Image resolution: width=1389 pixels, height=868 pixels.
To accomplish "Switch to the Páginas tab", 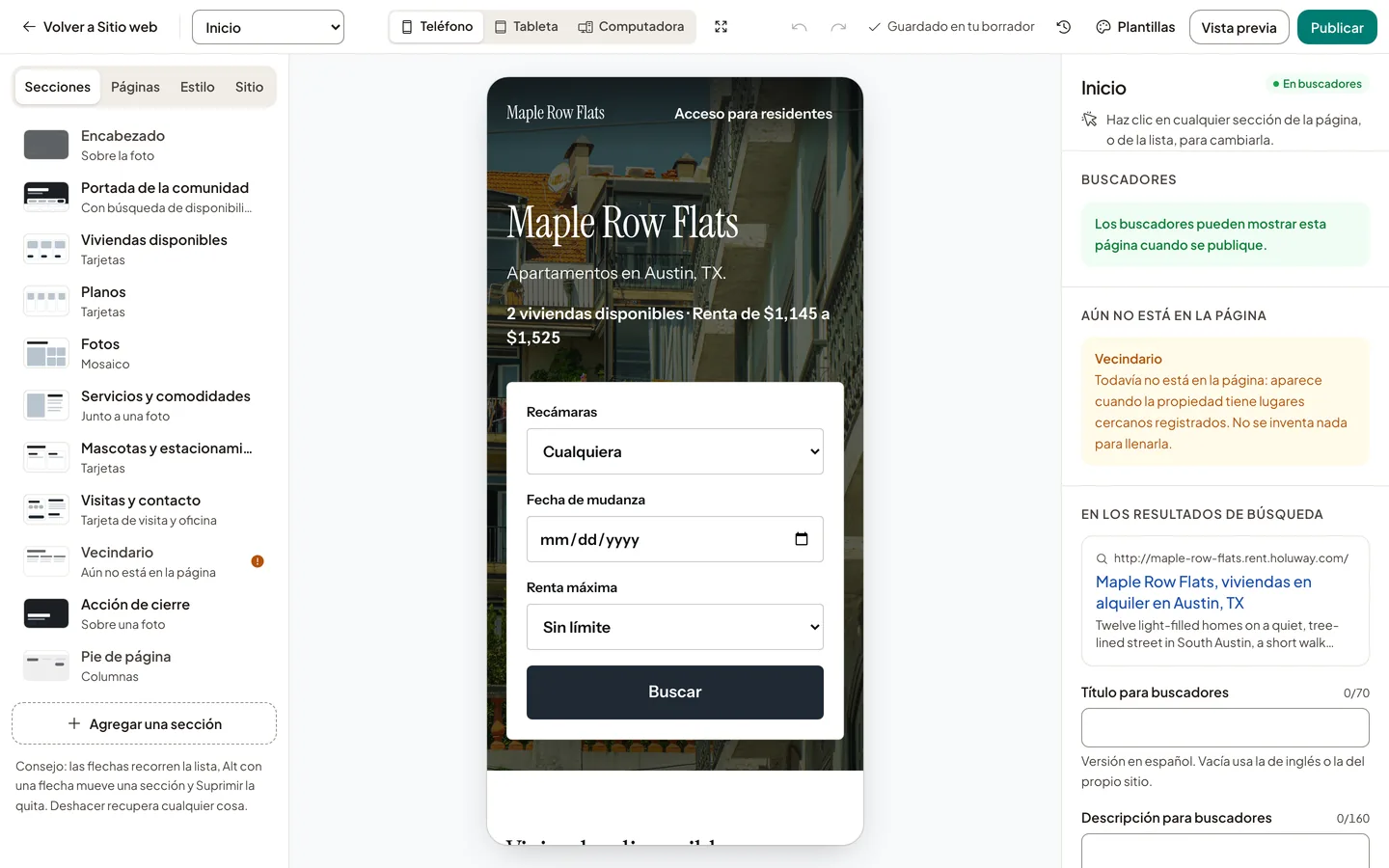I will [x=135, y=87].
